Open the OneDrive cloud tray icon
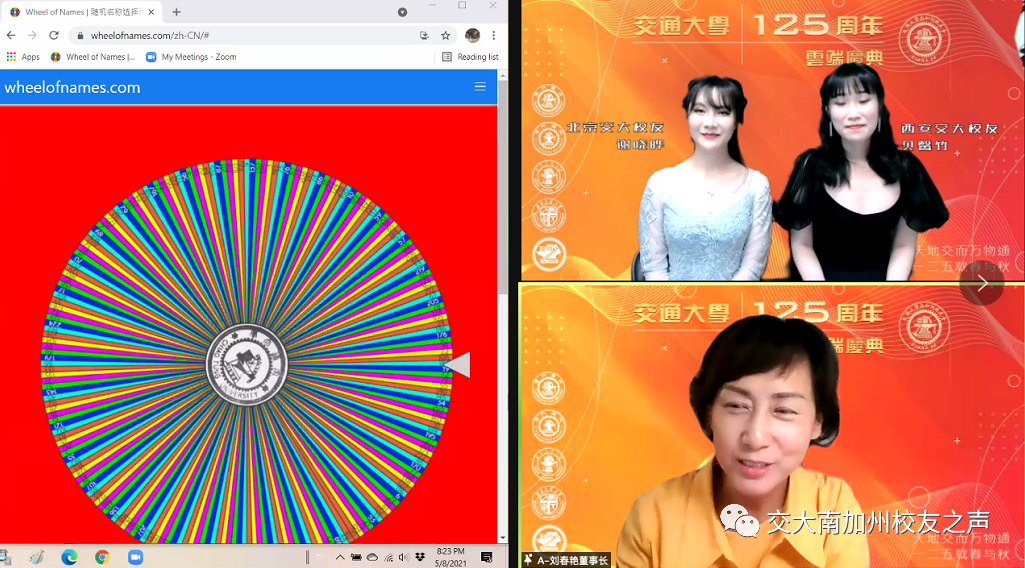Viewport: 1025px width, 568px height. pos(372,558)
